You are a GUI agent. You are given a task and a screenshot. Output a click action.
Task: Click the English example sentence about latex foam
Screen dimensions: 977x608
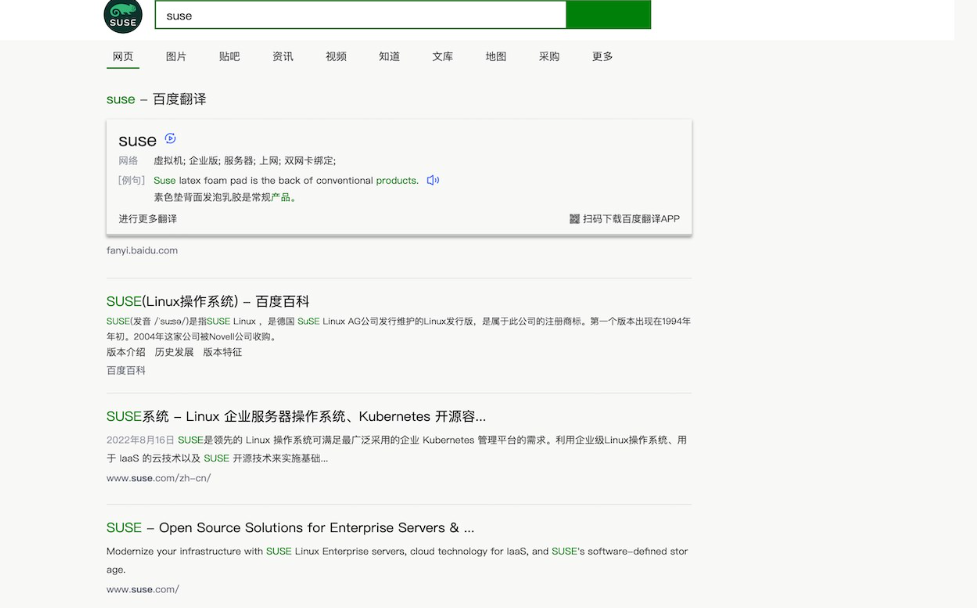tap(286, 180)
